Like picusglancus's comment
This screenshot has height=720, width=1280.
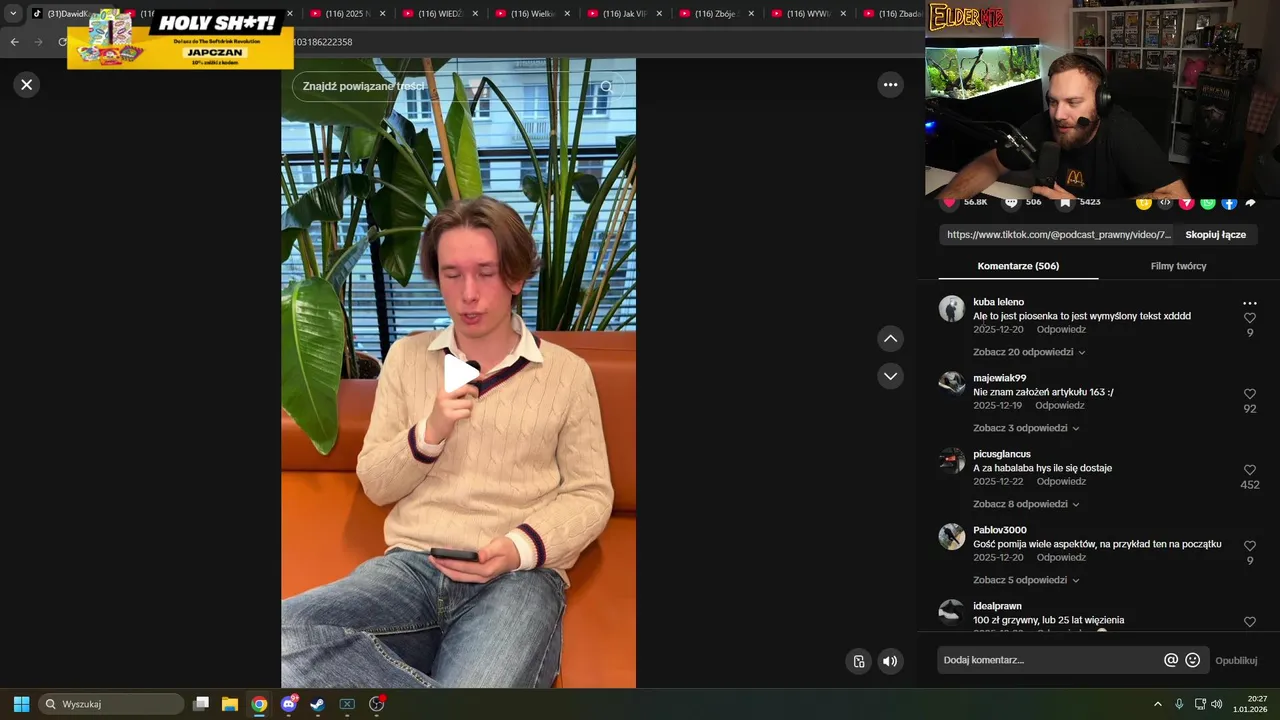1249,470
